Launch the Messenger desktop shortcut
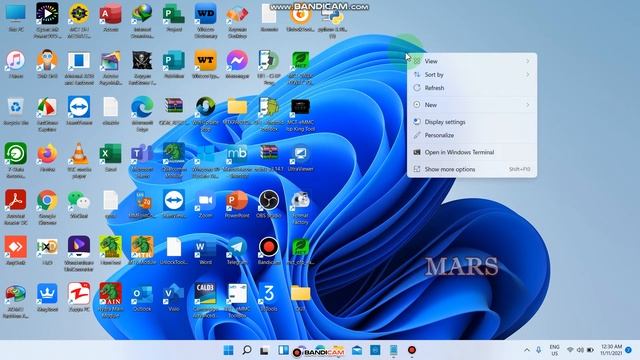The image size is (640, 360). tap(237, 64)
